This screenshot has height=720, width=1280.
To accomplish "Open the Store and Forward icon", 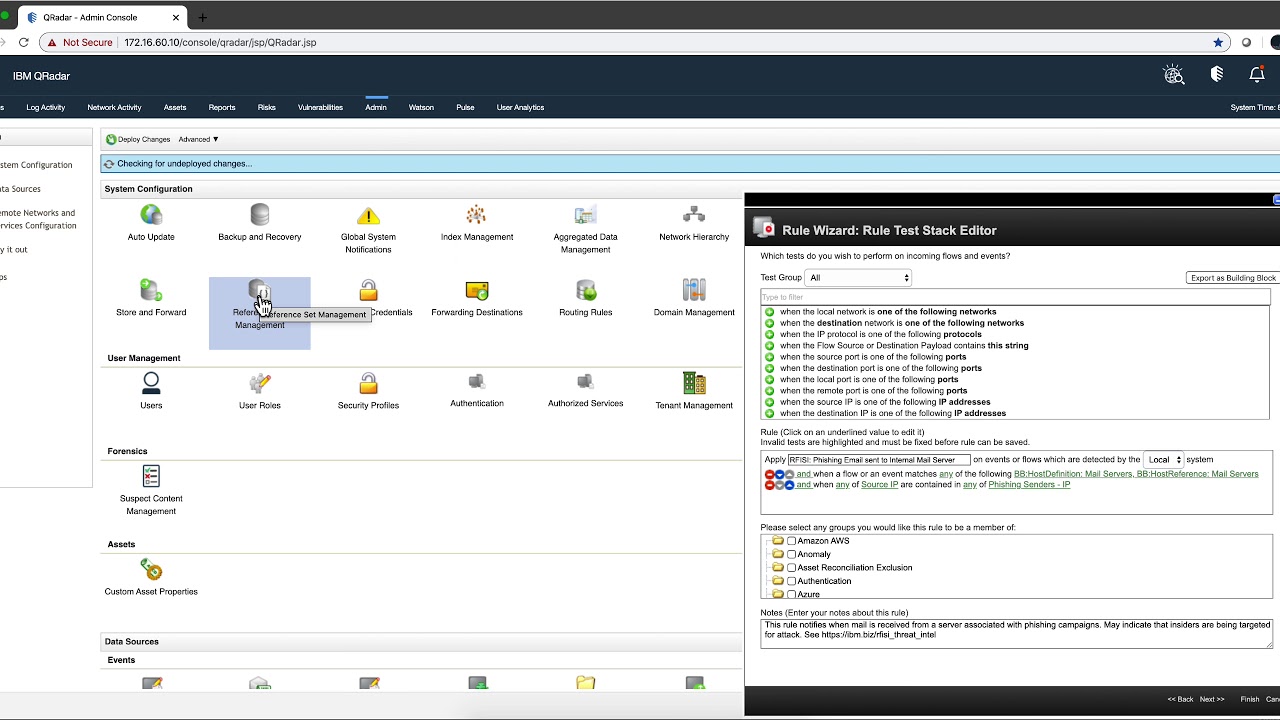I will 151,290.
